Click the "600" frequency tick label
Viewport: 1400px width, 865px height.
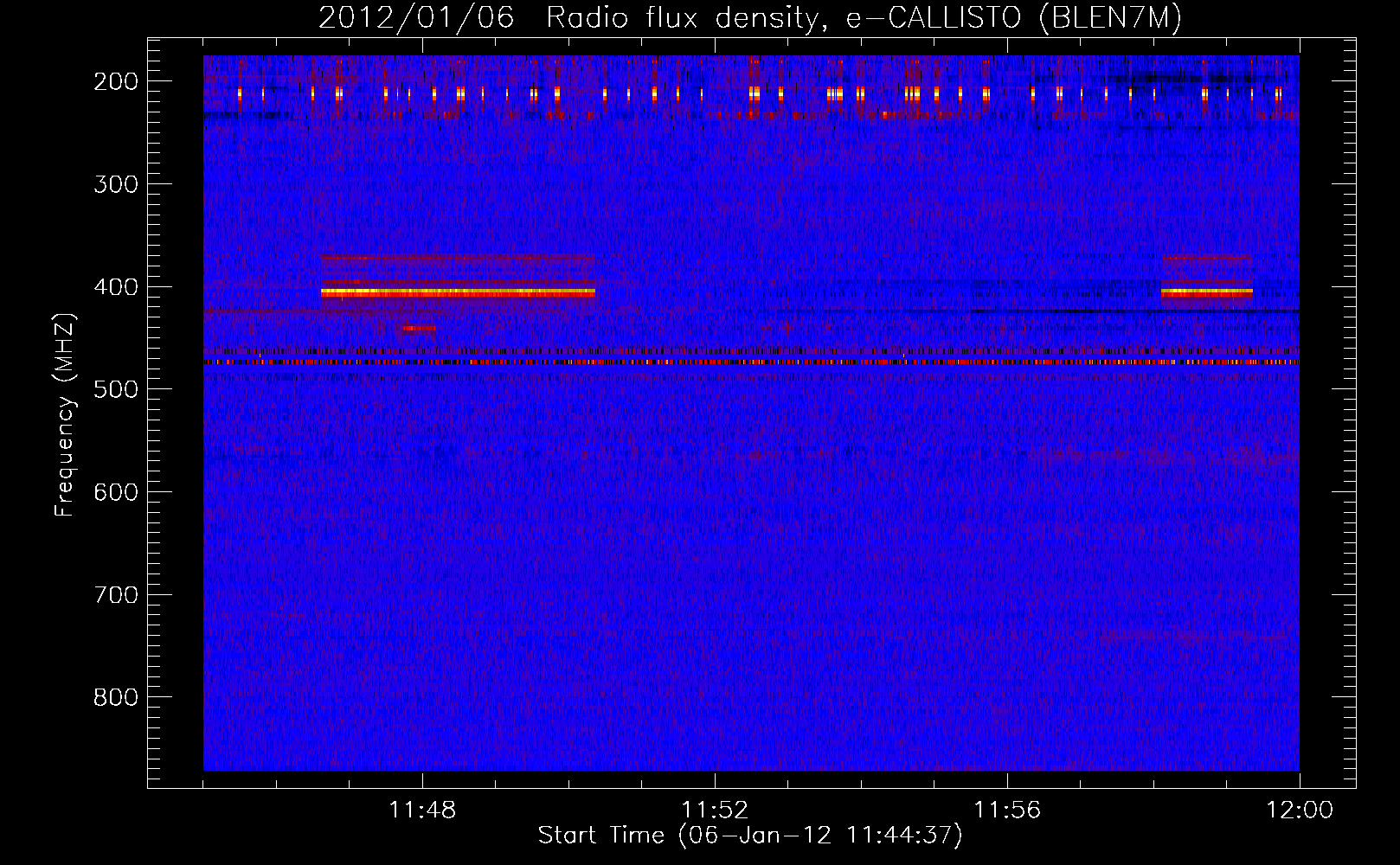[x=116, y=492]
